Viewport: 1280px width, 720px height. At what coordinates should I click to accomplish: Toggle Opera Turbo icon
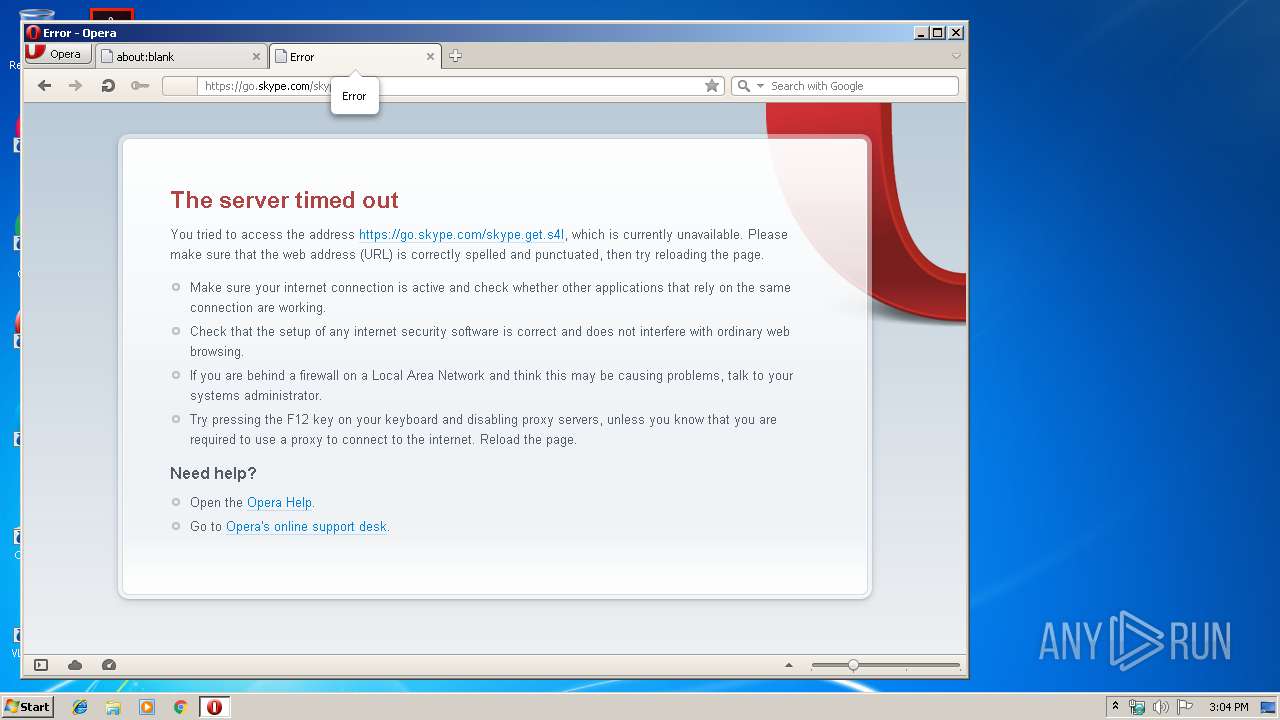coord(109,665)
